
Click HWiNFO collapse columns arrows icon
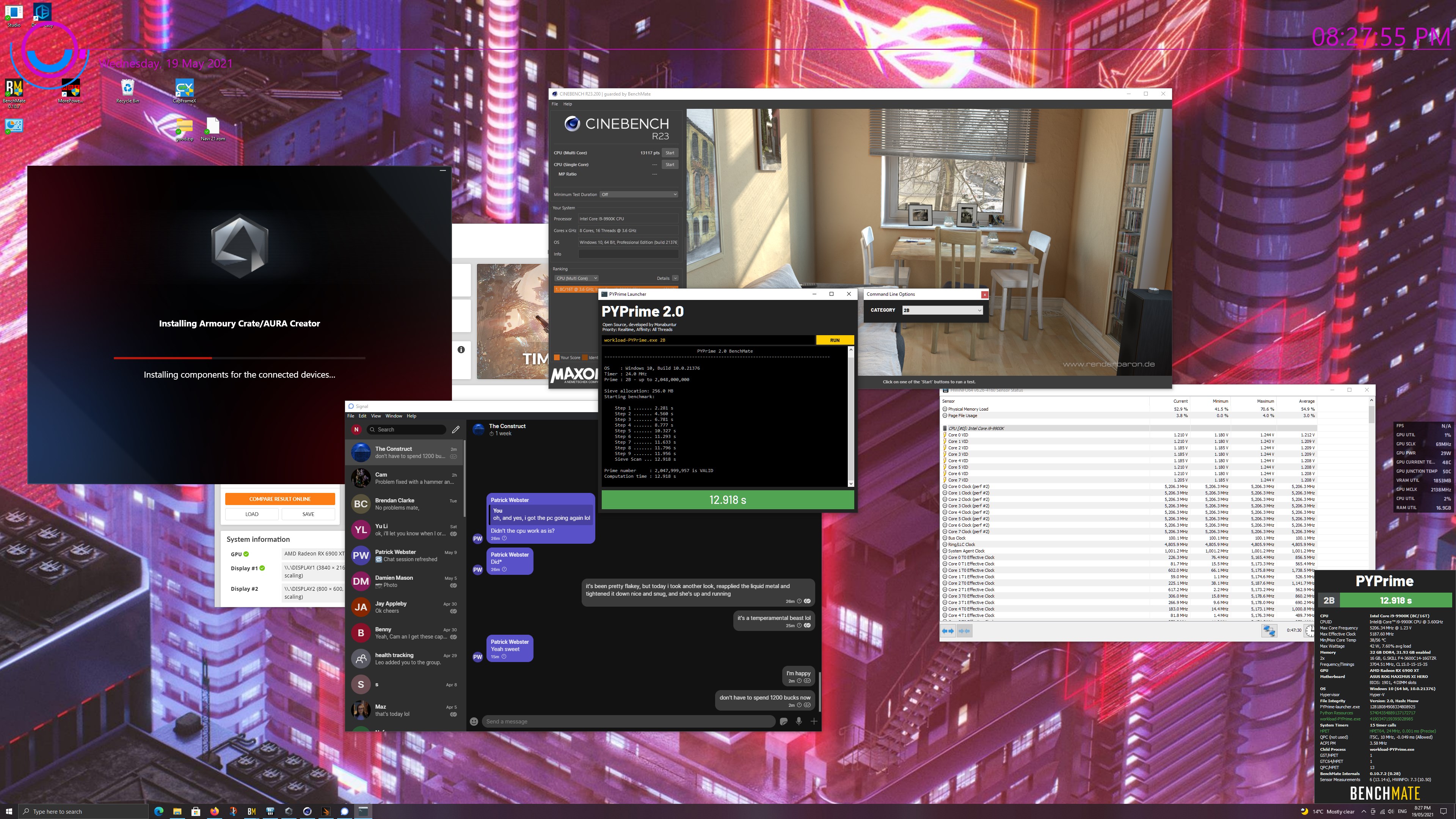point(965,631)
